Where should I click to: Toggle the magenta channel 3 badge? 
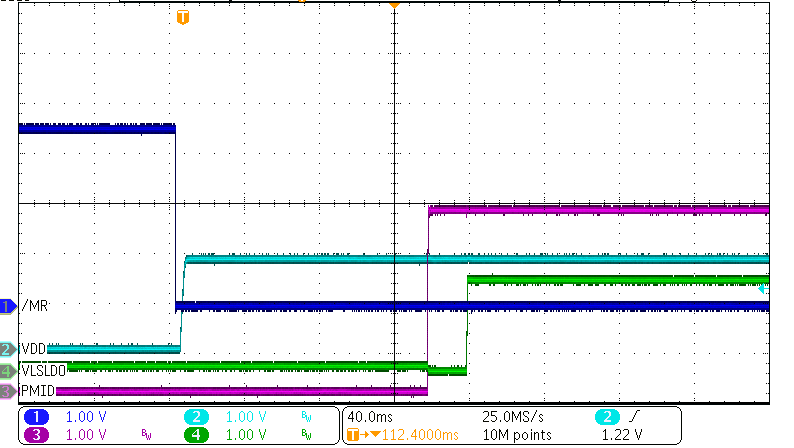pyautogui.click(x=37, y=434)
